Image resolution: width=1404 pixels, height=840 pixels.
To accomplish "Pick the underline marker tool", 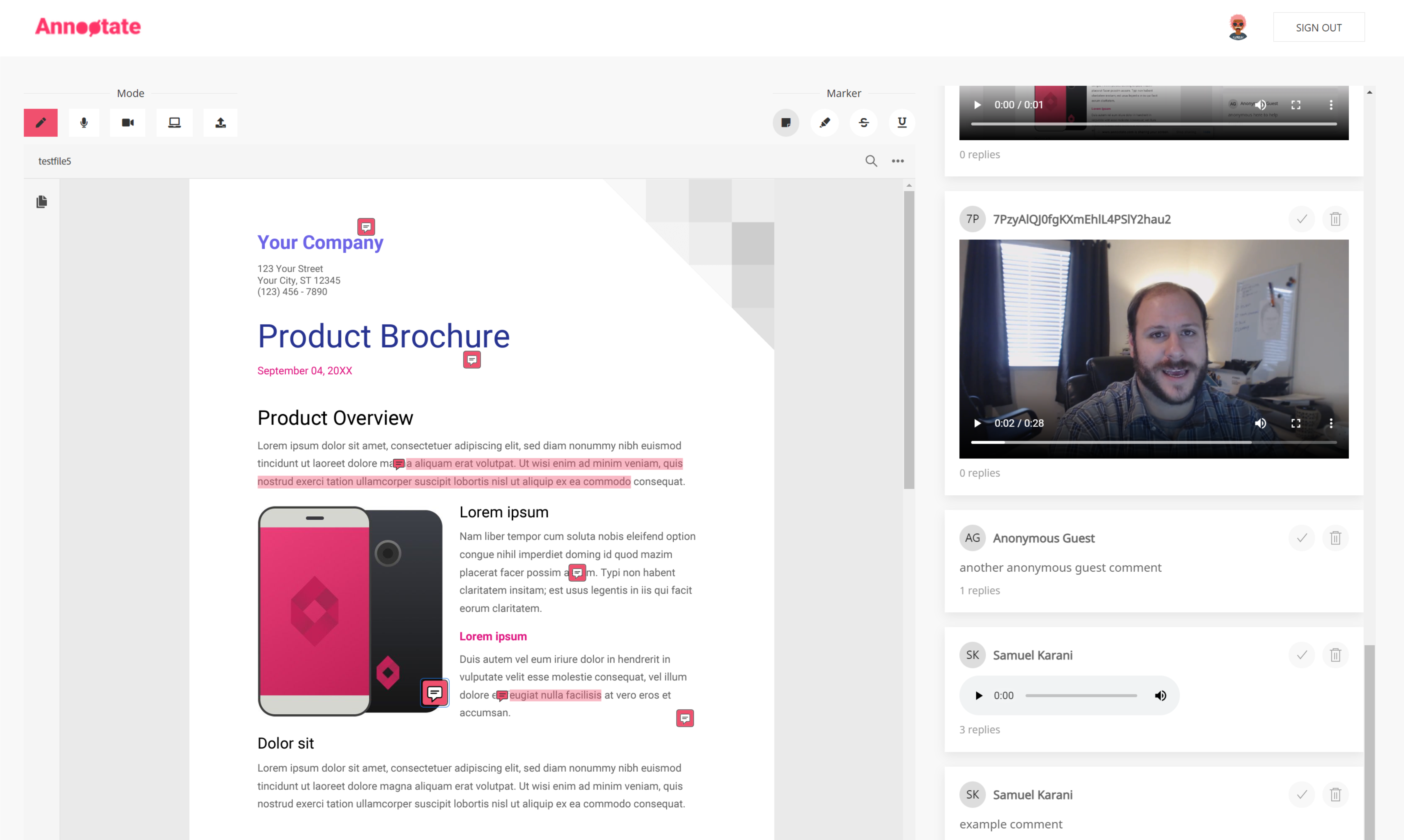I will [x=902, y=123].
